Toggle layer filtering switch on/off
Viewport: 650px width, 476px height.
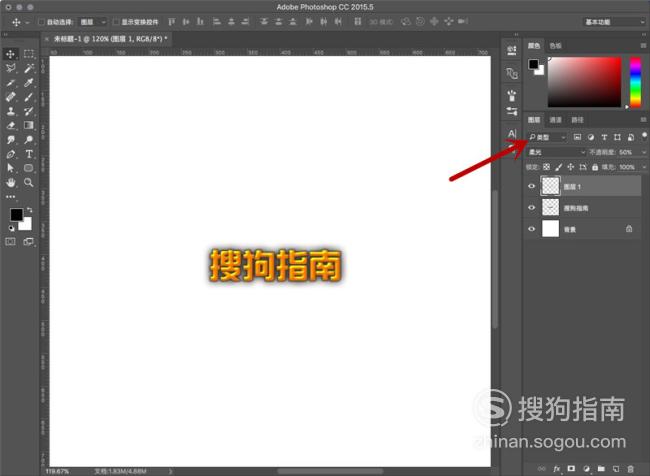pyautogui.click(x=644, y=136)
